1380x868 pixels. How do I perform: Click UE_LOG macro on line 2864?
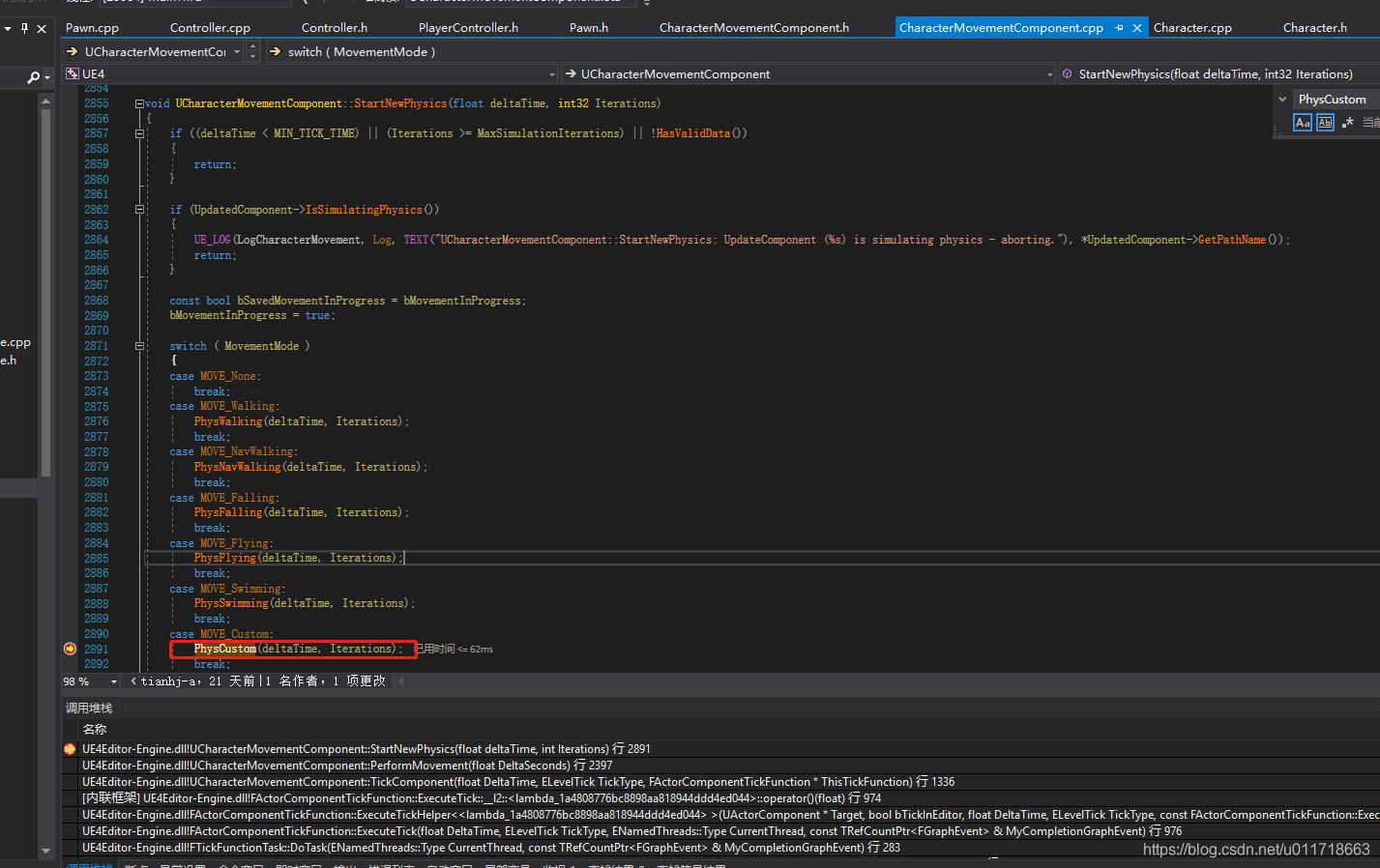point(212,240)
